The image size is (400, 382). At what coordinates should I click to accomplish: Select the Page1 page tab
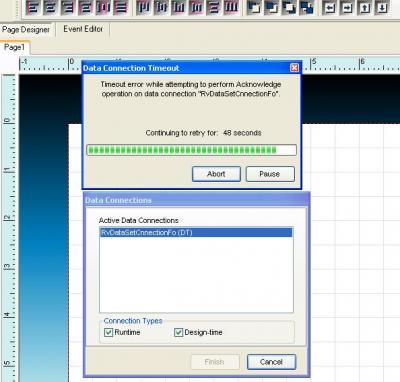(x=15, y=47)
